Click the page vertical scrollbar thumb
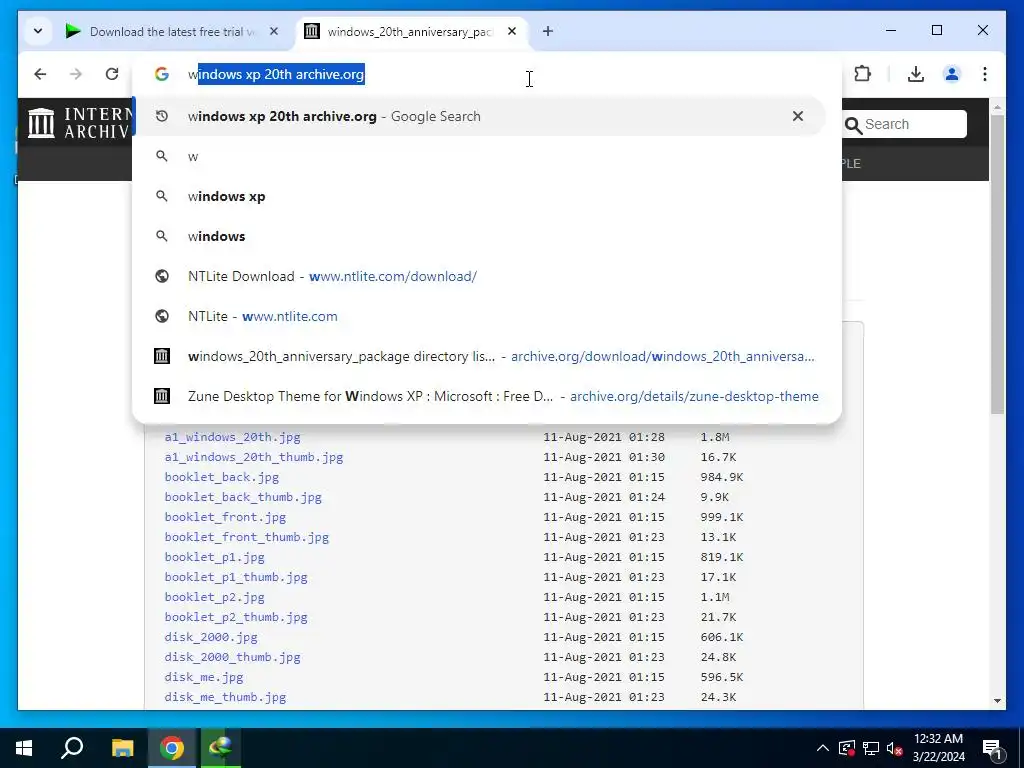Screen dimensions: 1024x768 click(997, 263)
